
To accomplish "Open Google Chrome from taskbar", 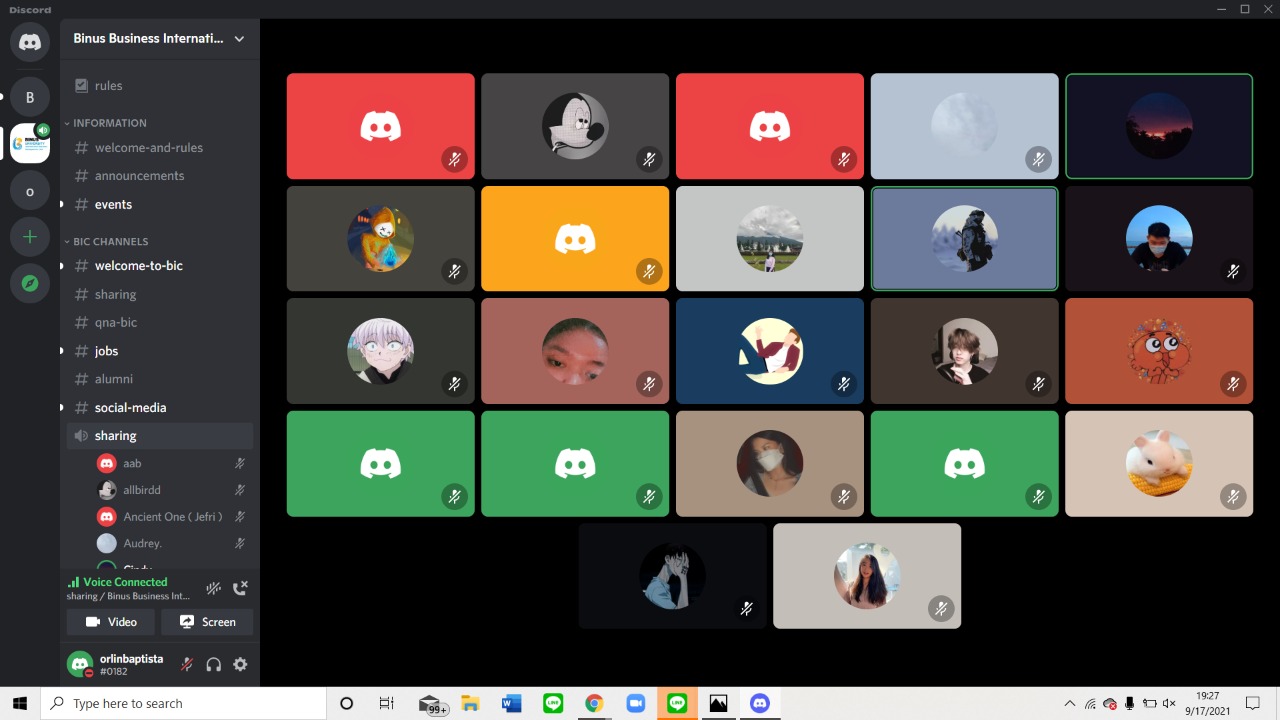I will [594, 704].
